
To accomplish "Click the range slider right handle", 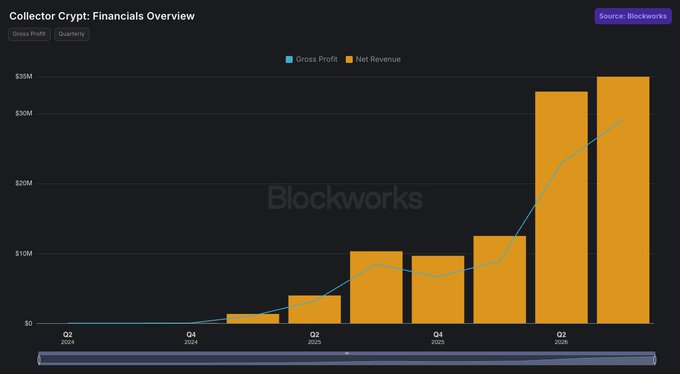I will 654,359.
